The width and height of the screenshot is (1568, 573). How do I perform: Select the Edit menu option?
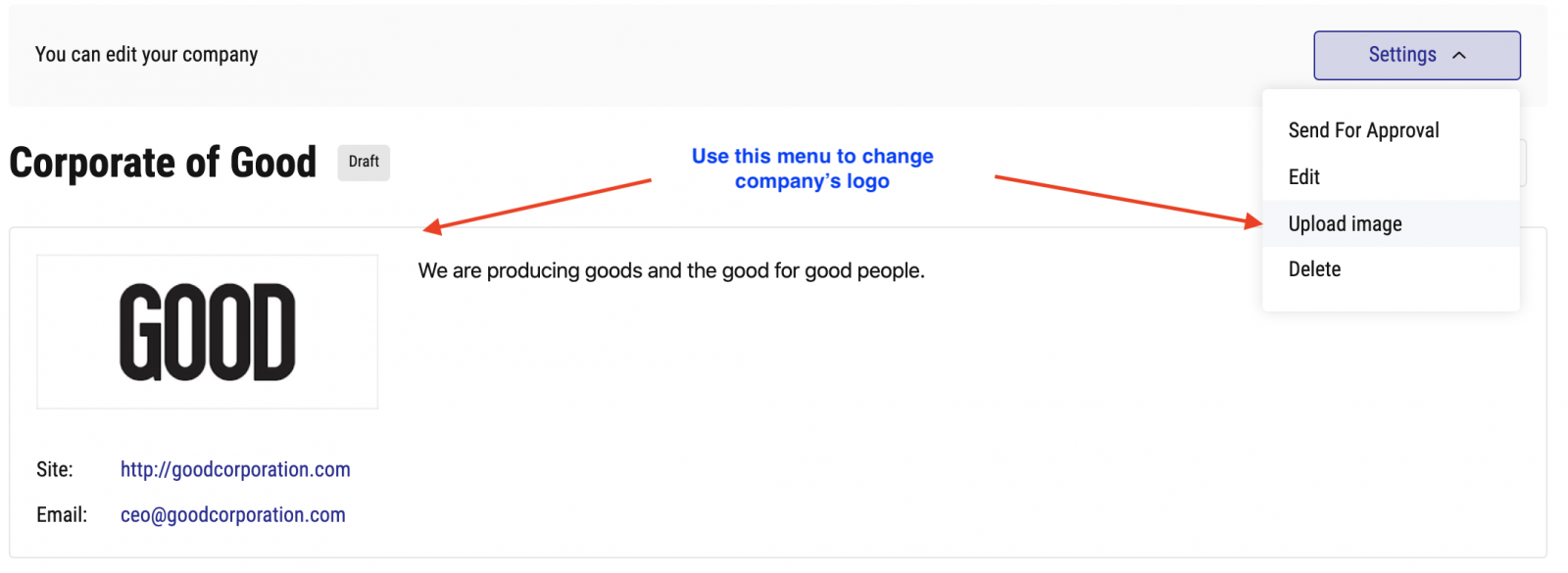[1303, 177]
